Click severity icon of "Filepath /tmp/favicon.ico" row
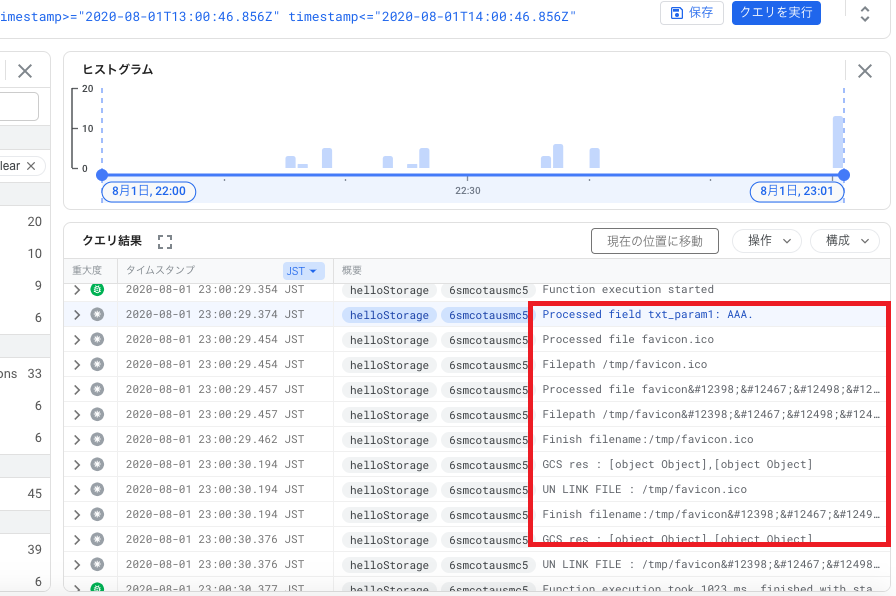The height and width of the screenshot is (596, 896). pyautogui.click(x=97, y=365)
